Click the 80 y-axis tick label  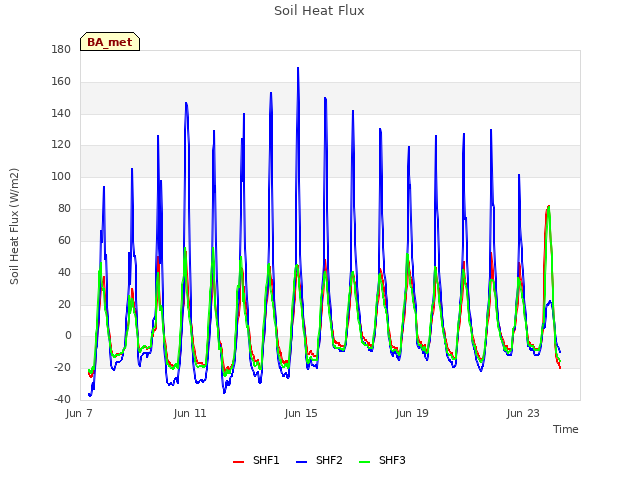pyautogui.click(x=64, y=209)
